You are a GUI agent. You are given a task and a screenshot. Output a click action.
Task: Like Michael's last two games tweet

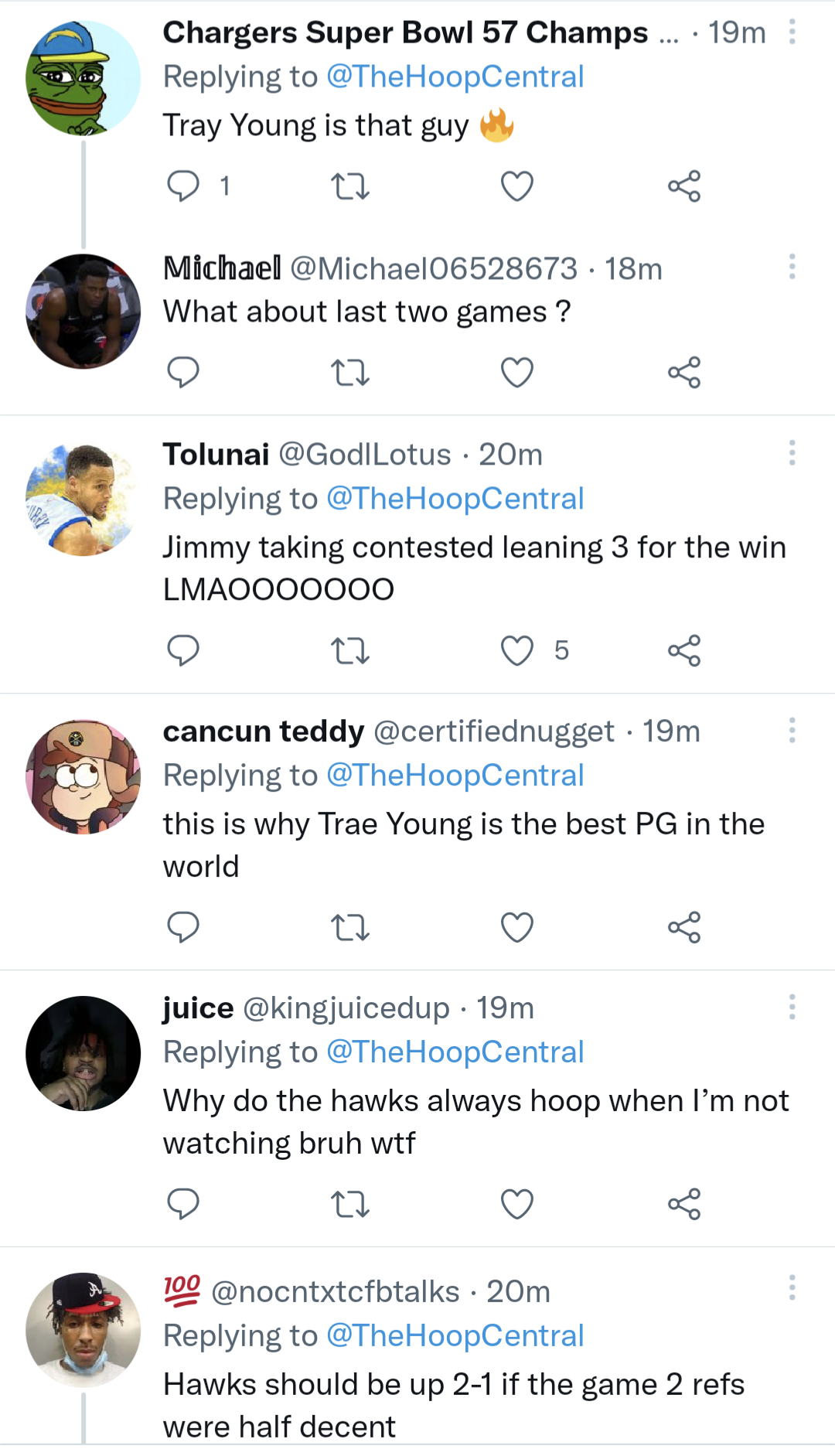pyautogui.click(x=517, y=373)
